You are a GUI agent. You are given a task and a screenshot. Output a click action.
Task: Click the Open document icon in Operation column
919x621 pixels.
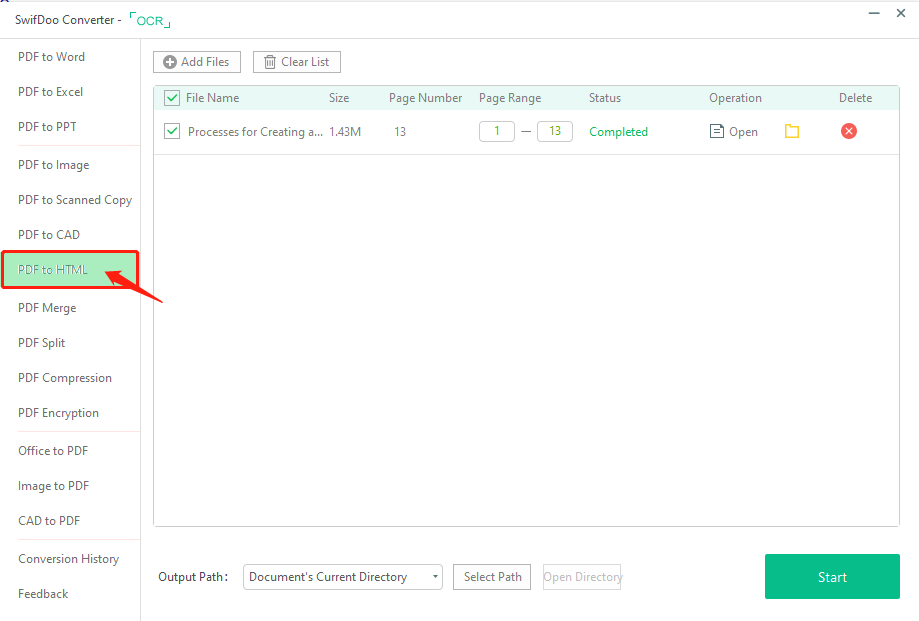click(716, 131)
